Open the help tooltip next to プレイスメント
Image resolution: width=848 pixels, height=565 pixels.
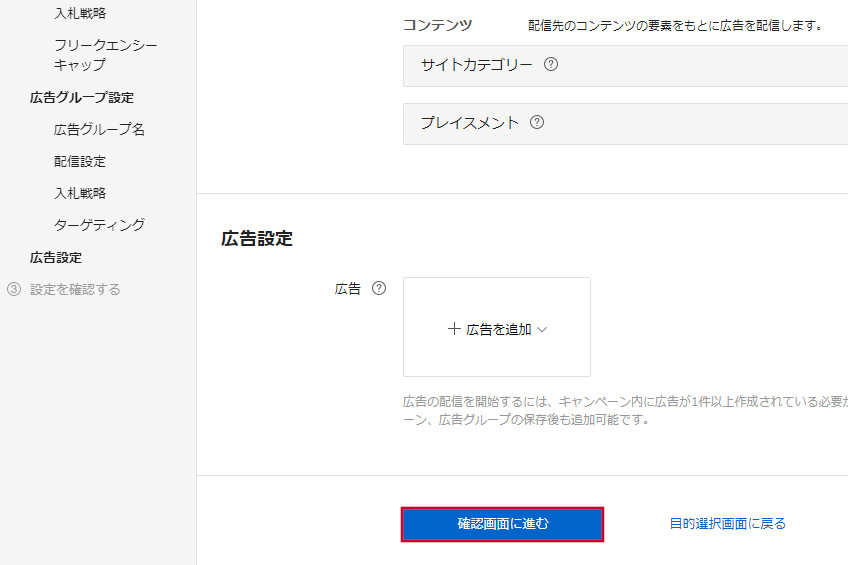tap(537, 123)
